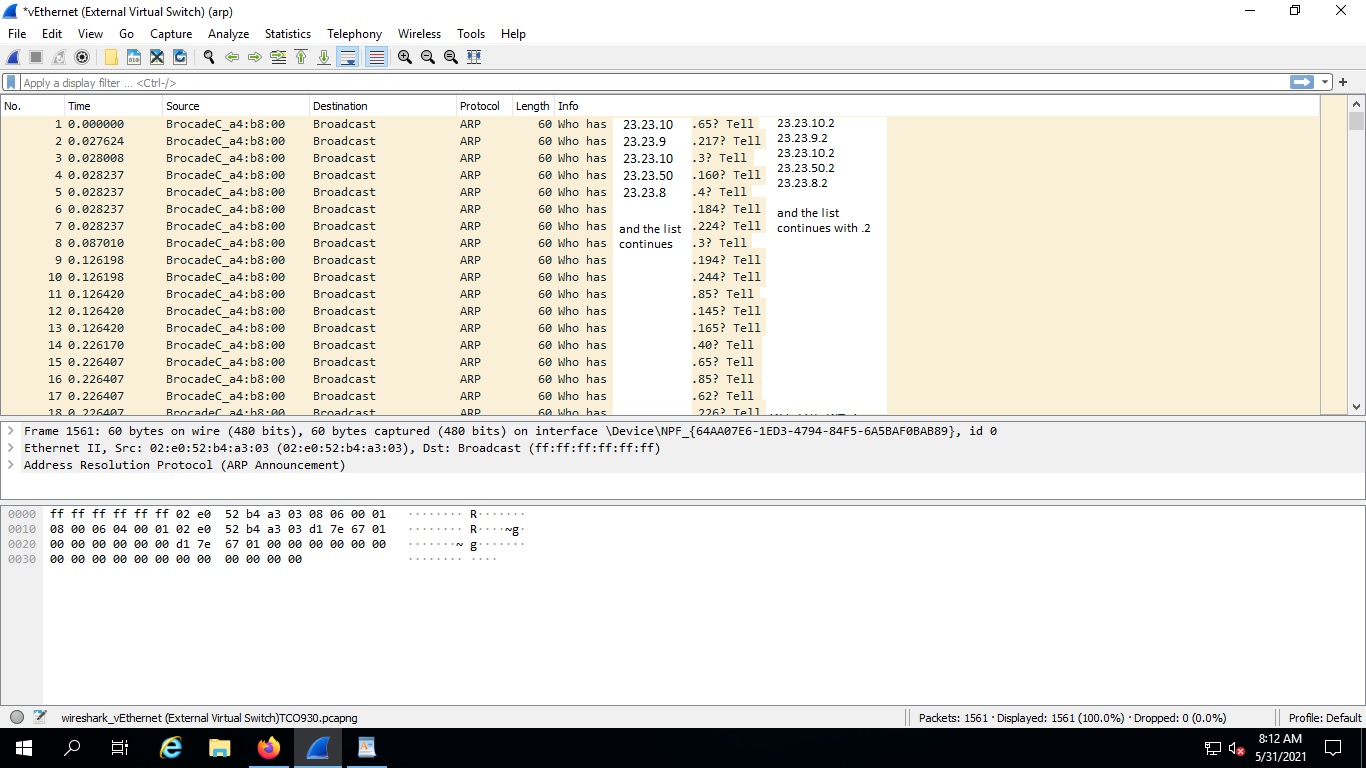Jump to first packet icon
The image size is (1366, 768).
click(301, 57)
